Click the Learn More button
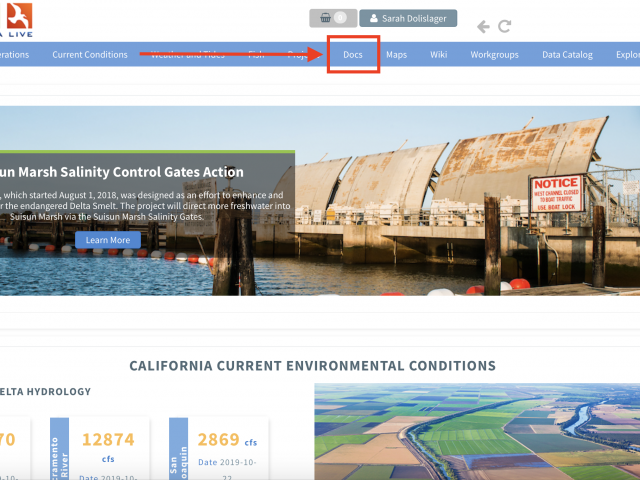This screenshot has height=480, width=640. 108,240
